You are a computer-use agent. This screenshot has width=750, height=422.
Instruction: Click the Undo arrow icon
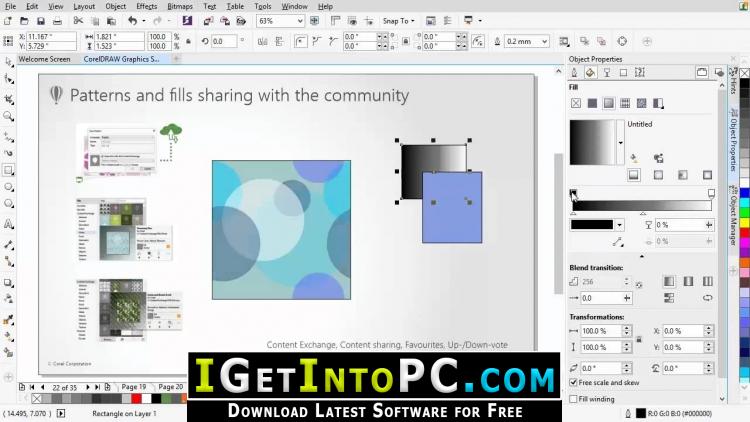click(132, 21)
